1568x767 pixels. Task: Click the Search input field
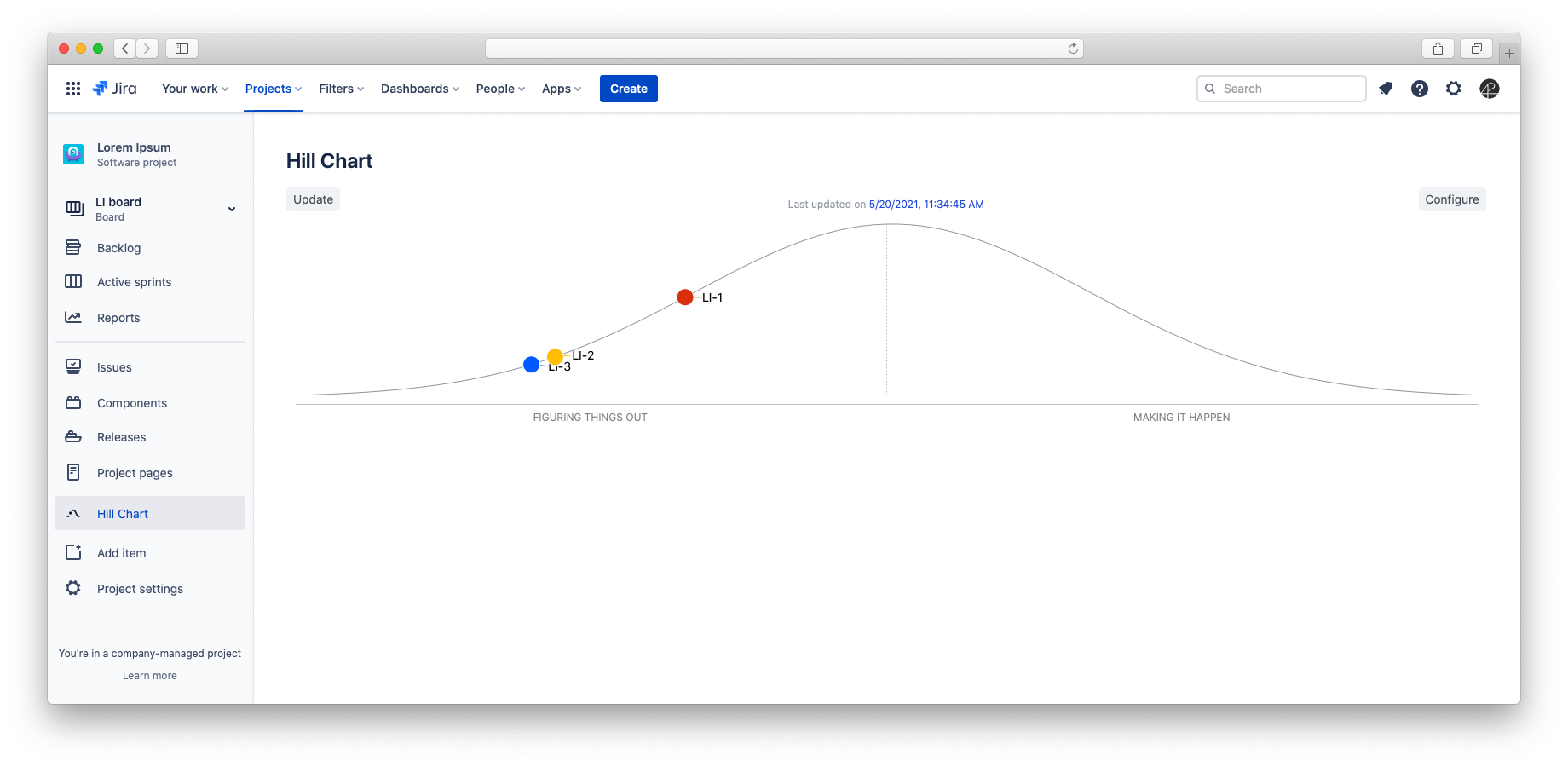(x=1281, y=89)
